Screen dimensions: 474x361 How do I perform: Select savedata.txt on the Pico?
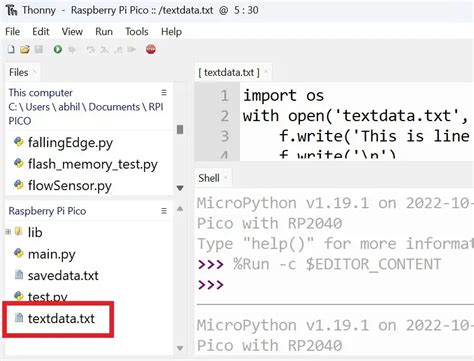pyautogui.click(x=63, y=275)
